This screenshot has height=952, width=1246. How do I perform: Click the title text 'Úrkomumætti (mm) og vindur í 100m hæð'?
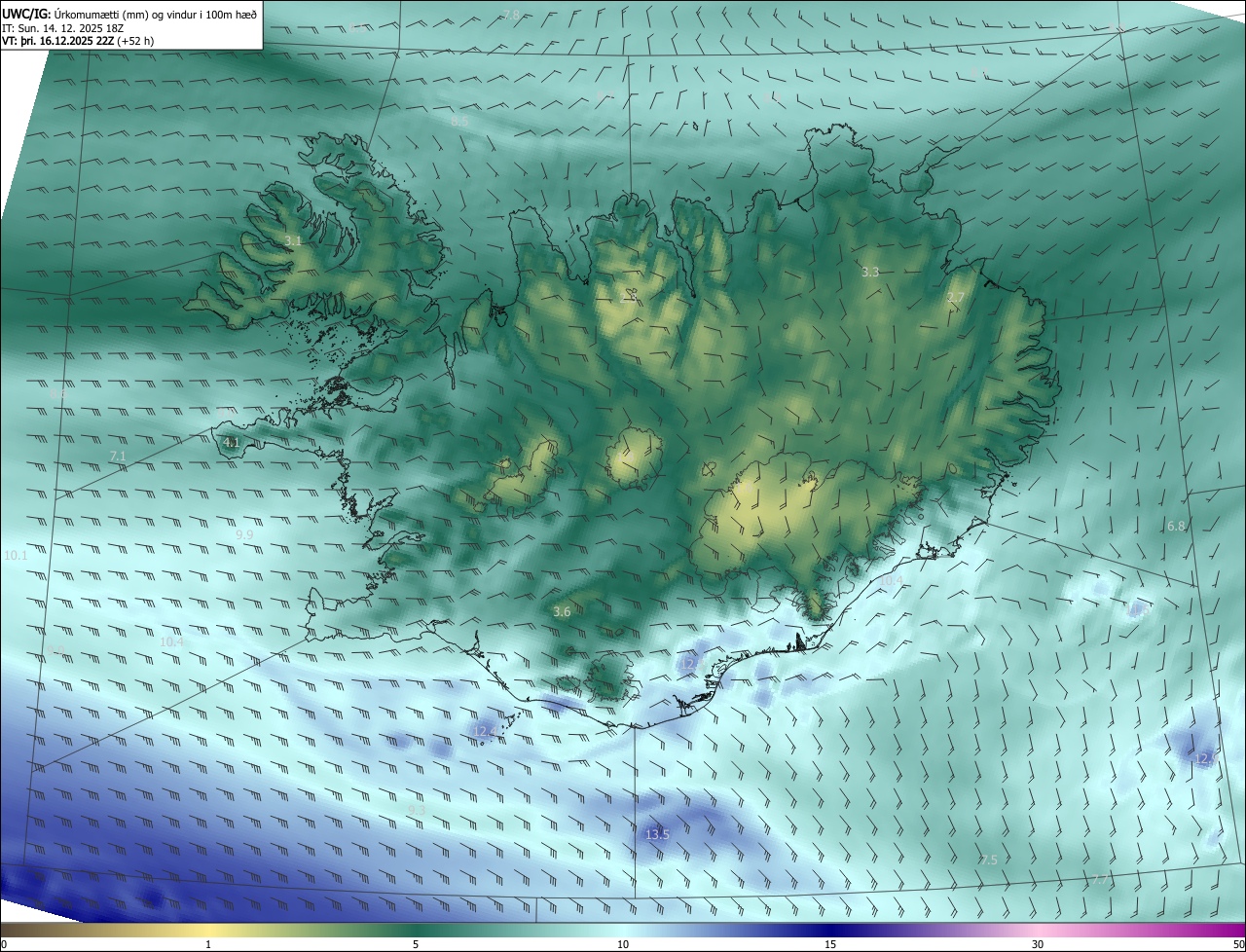156,15
